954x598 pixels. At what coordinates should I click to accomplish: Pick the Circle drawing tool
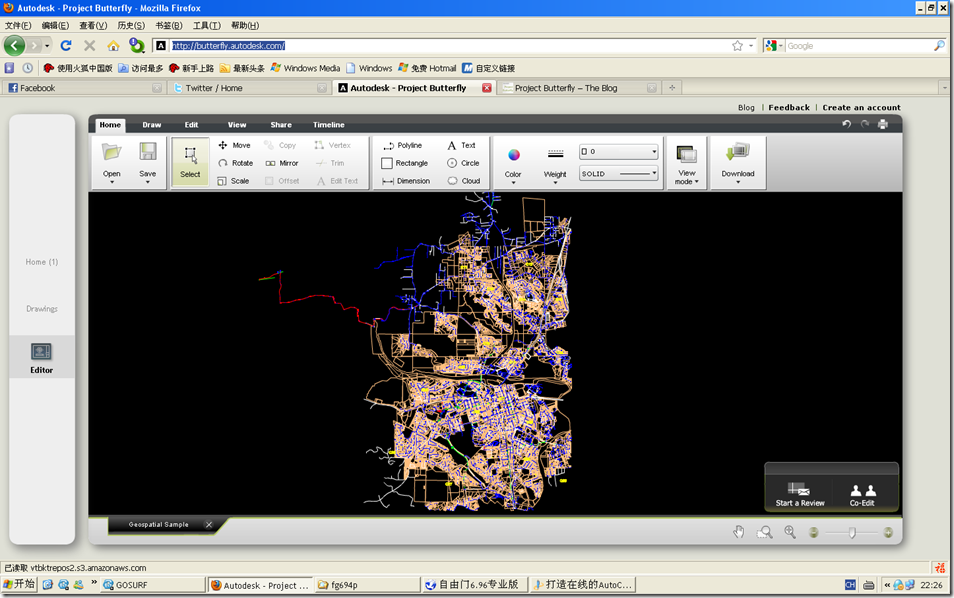[x=463, y=163]
